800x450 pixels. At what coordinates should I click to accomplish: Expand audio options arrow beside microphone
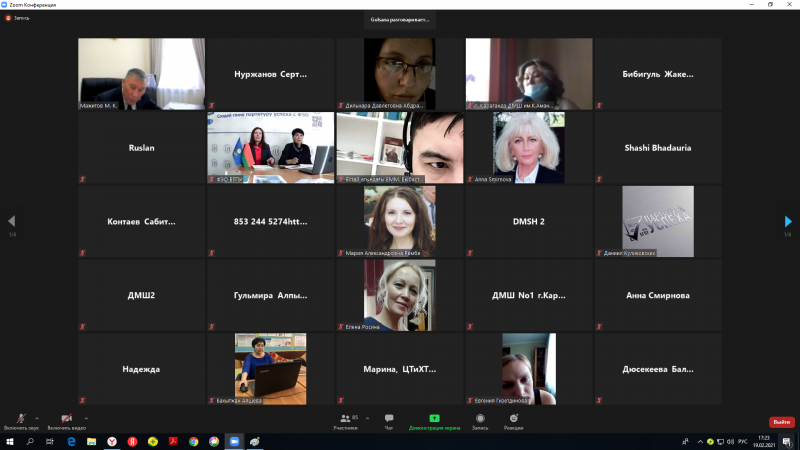click(38, 417)
